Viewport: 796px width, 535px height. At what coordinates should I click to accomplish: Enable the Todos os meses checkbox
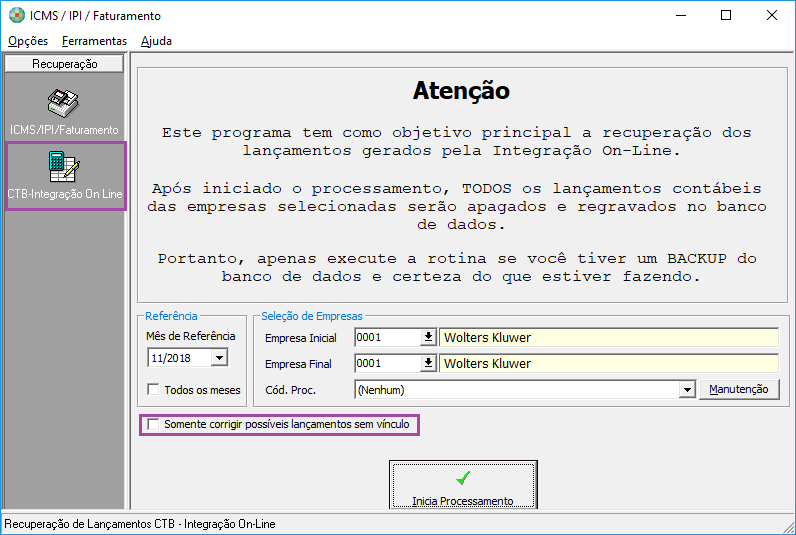click(153, 389)
